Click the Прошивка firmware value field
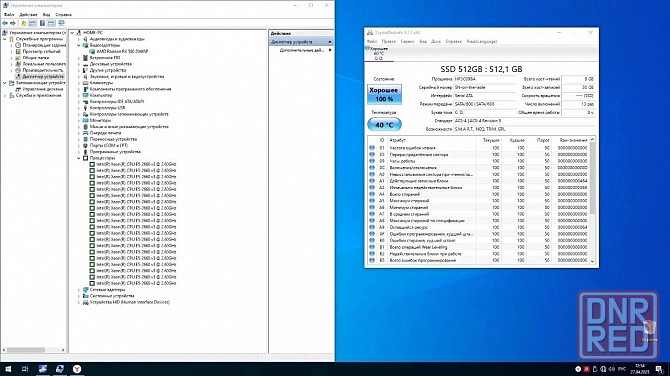This screenshot has width=670, height=376. click(x=485, y=79)
